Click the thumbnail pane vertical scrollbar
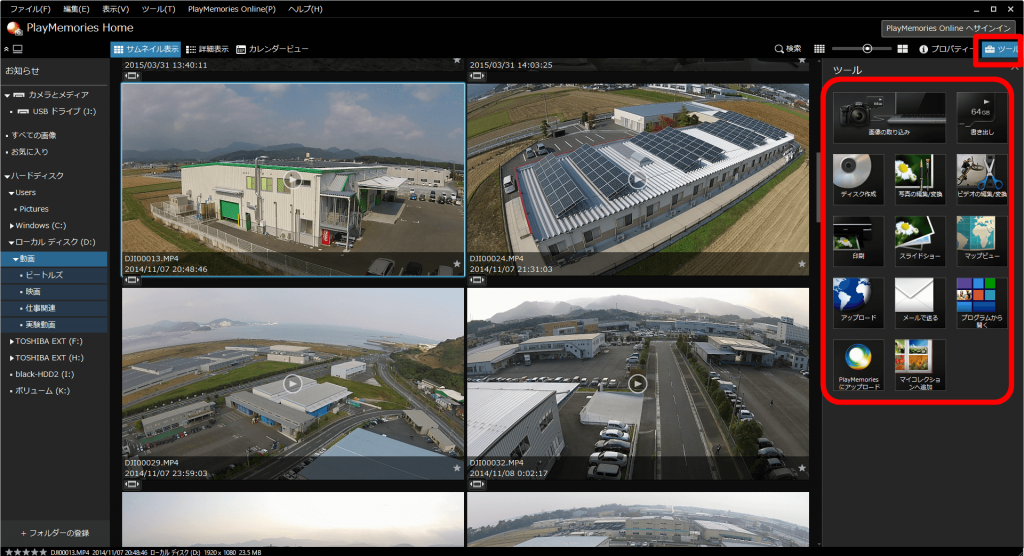Image resolution: width=1024 pixels, height=556 pixels. click(x=818, y=188)
